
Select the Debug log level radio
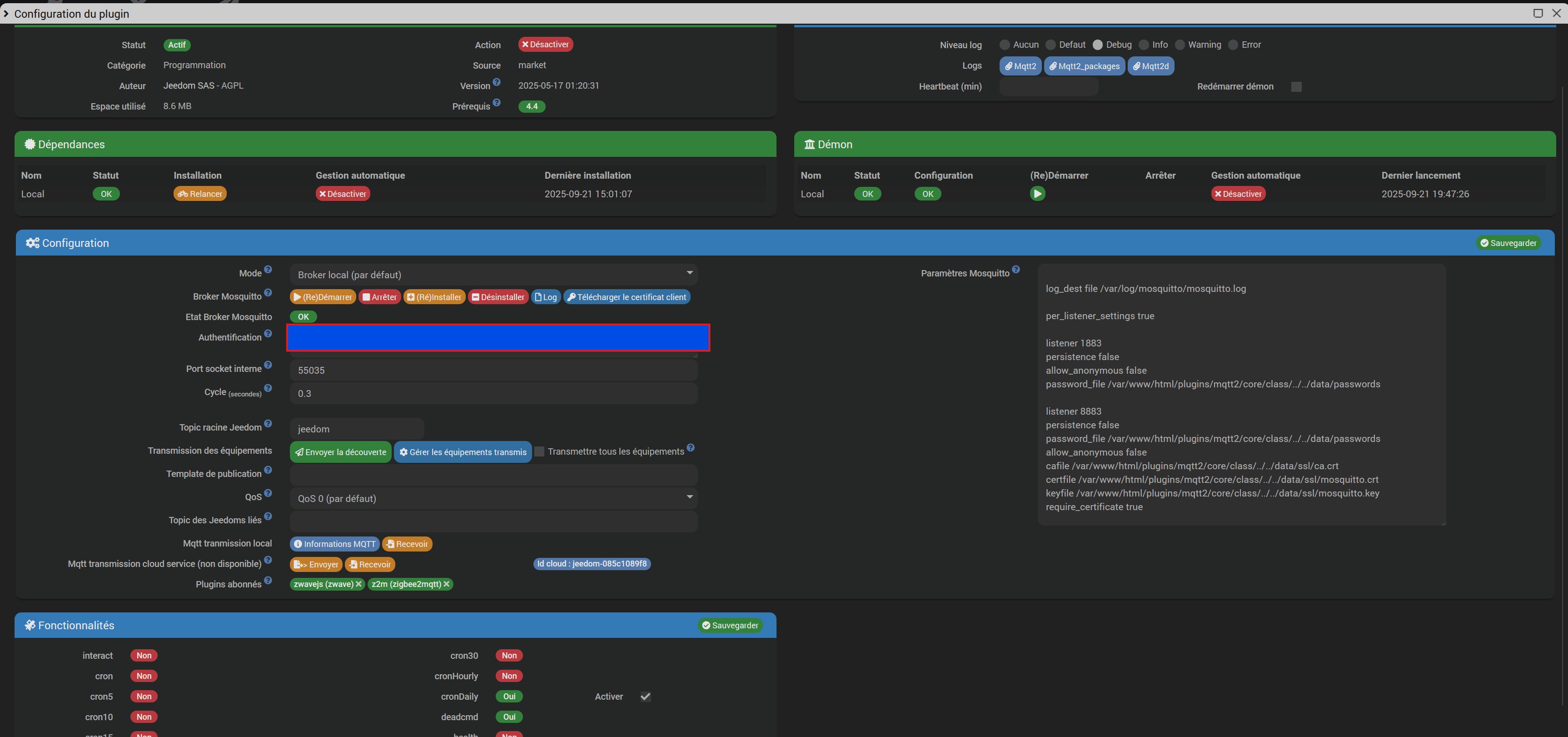click(1097, 45)
